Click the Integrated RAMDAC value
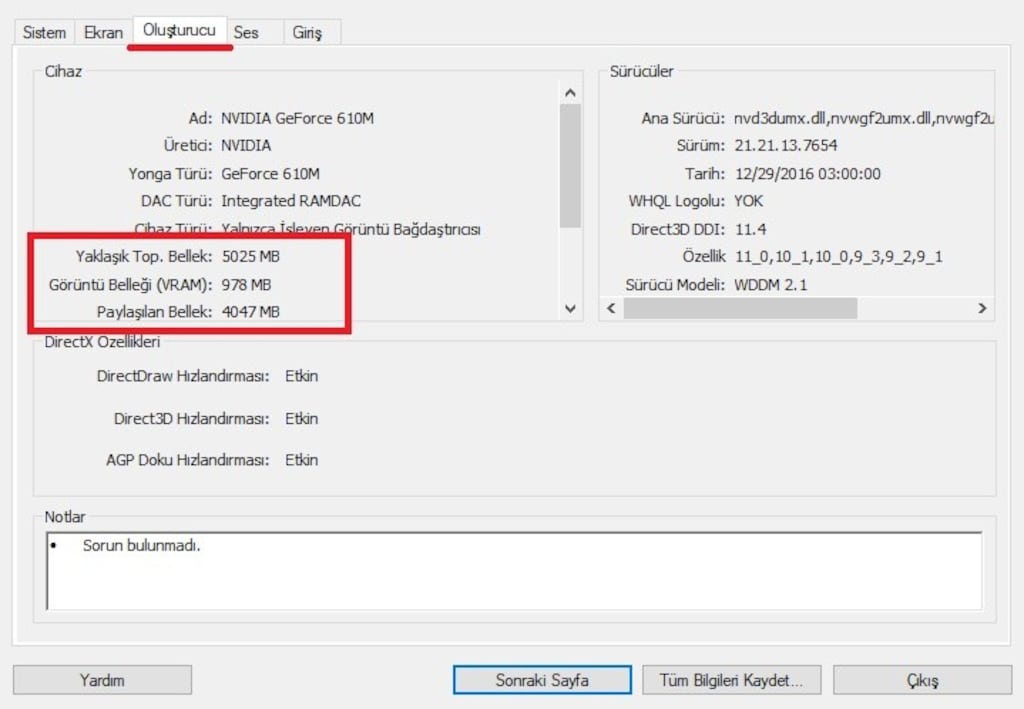This screenshot has height=709, width=1024. [291, 201]
